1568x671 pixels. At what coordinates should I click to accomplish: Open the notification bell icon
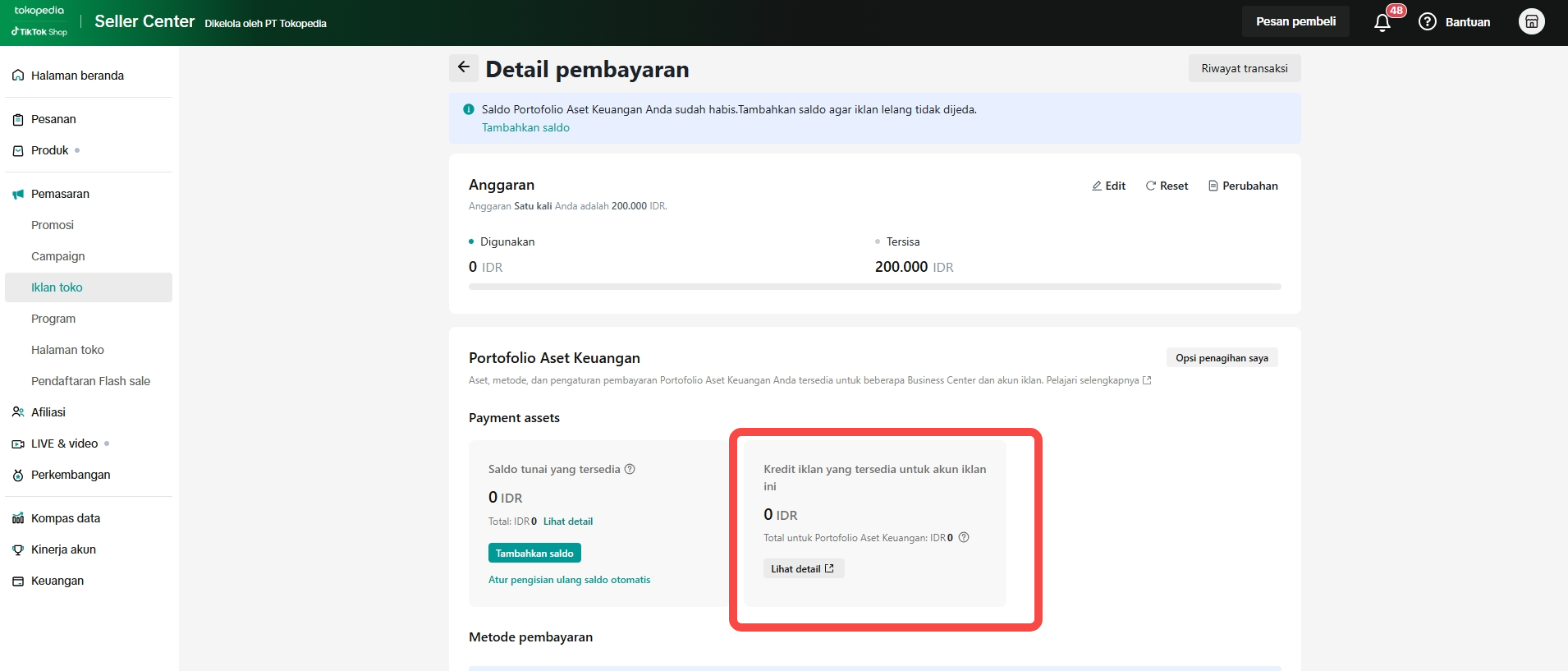coord(1382,22)
